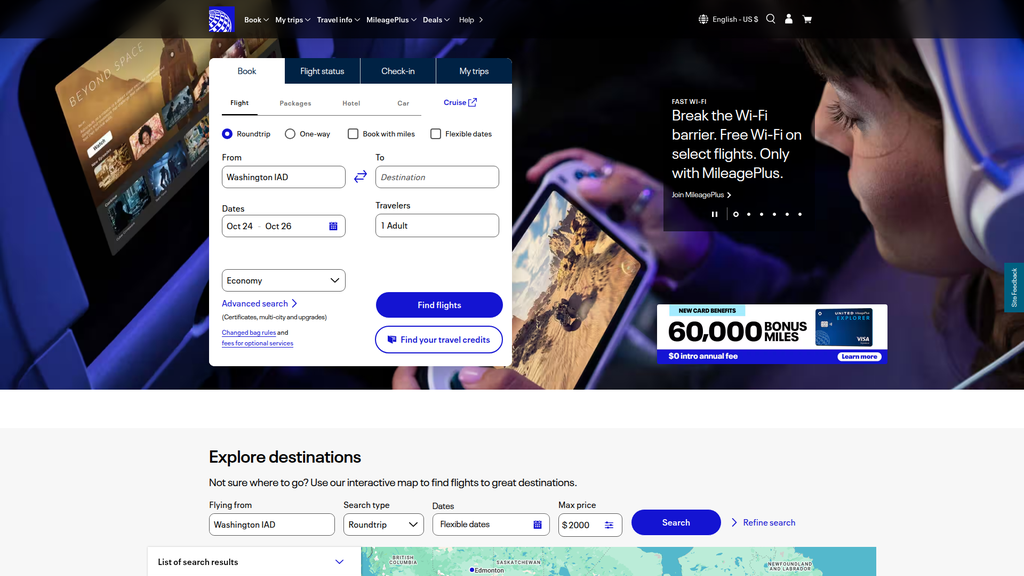Expand Deals nav menu
The width and height of the screenshot is (1024, 576).
[x=436, y=20]
